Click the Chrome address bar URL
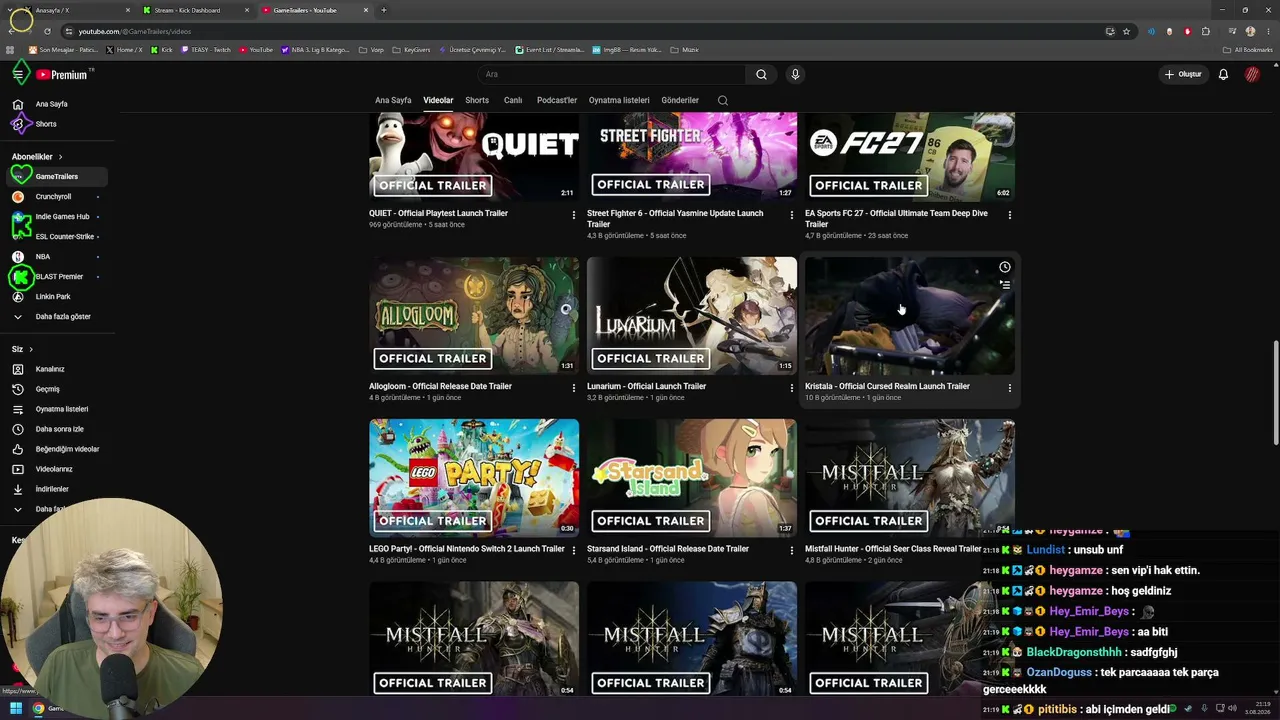This screenshot has height=720, width=1280. [135, 31]
